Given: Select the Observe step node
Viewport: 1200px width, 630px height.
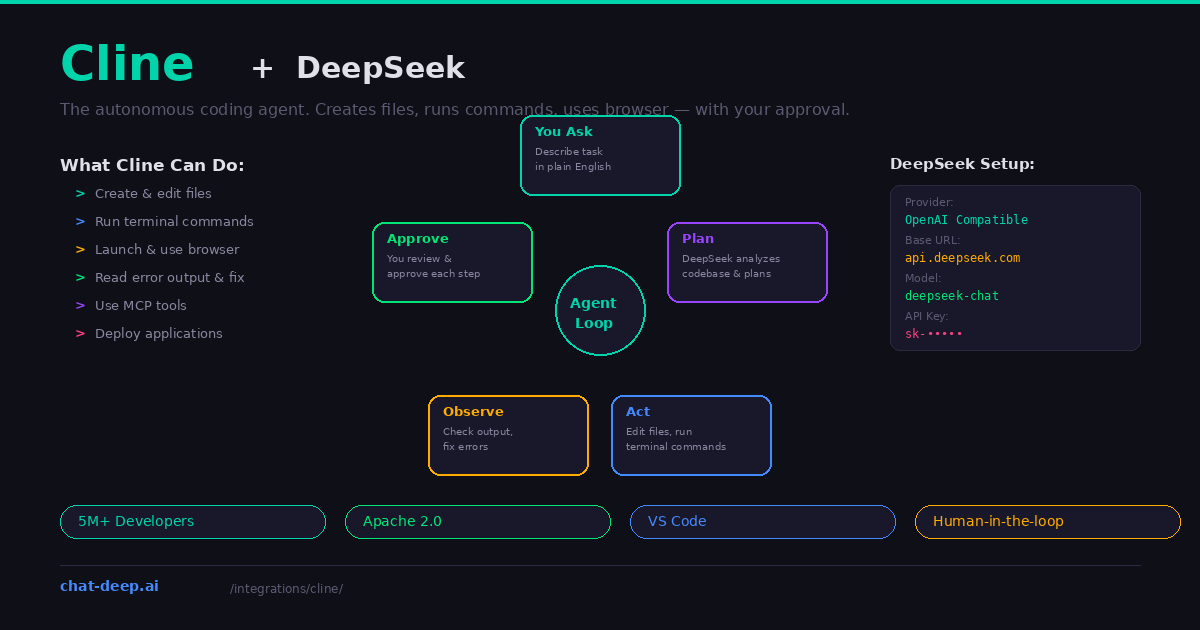Looking at the screenshot, I should (x=508, y=434).
